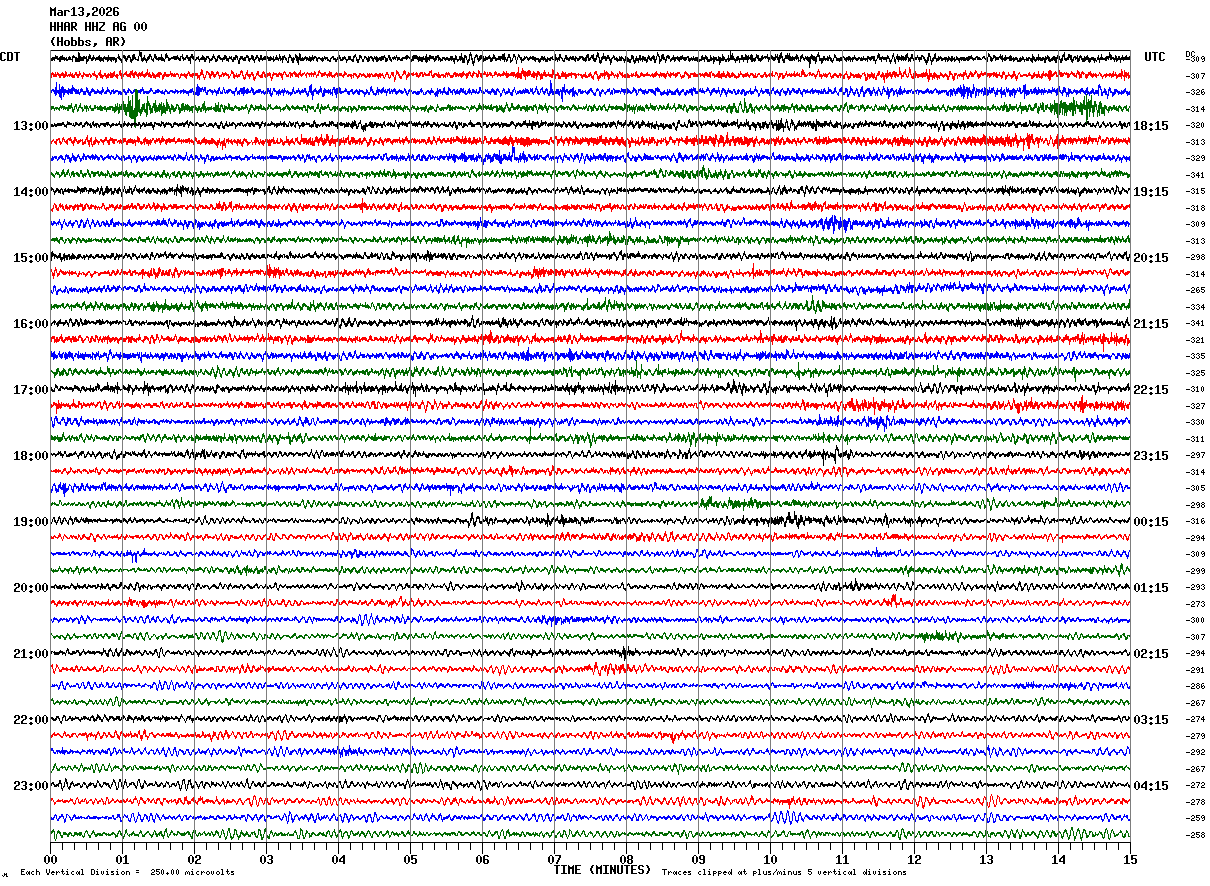Click the DC offset value -316
Viewport: 1210px width, 886px height.
coord(1195,521)
